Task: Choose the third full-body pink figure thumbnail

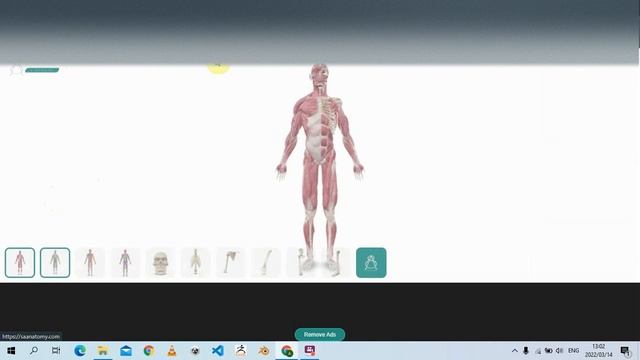Action: [90, 263]
